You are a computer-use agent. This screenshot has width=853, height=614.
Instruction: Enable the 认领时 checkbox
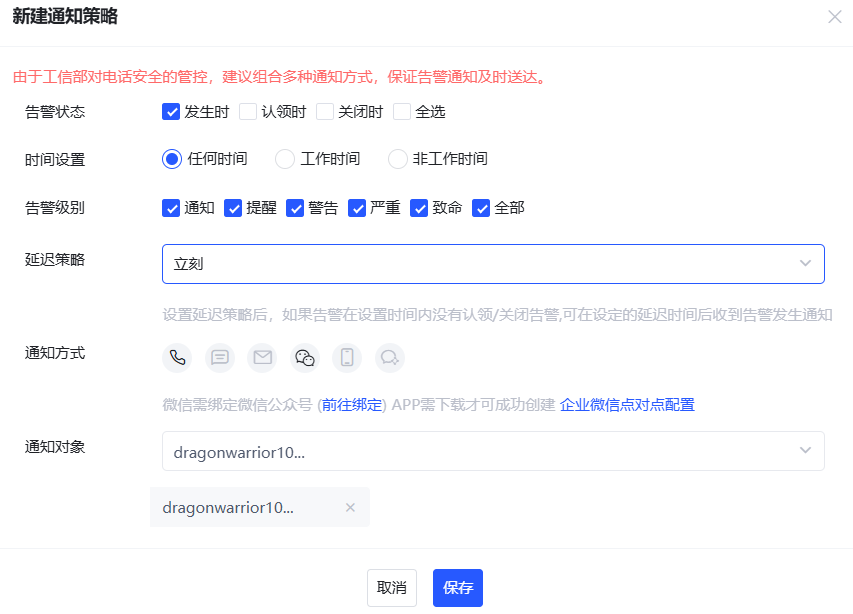point(248,112)
